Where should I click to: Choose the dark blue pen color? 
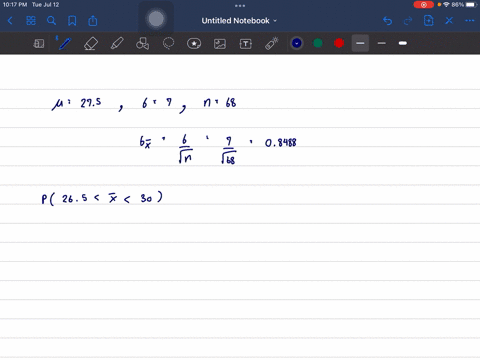(297, 43)
